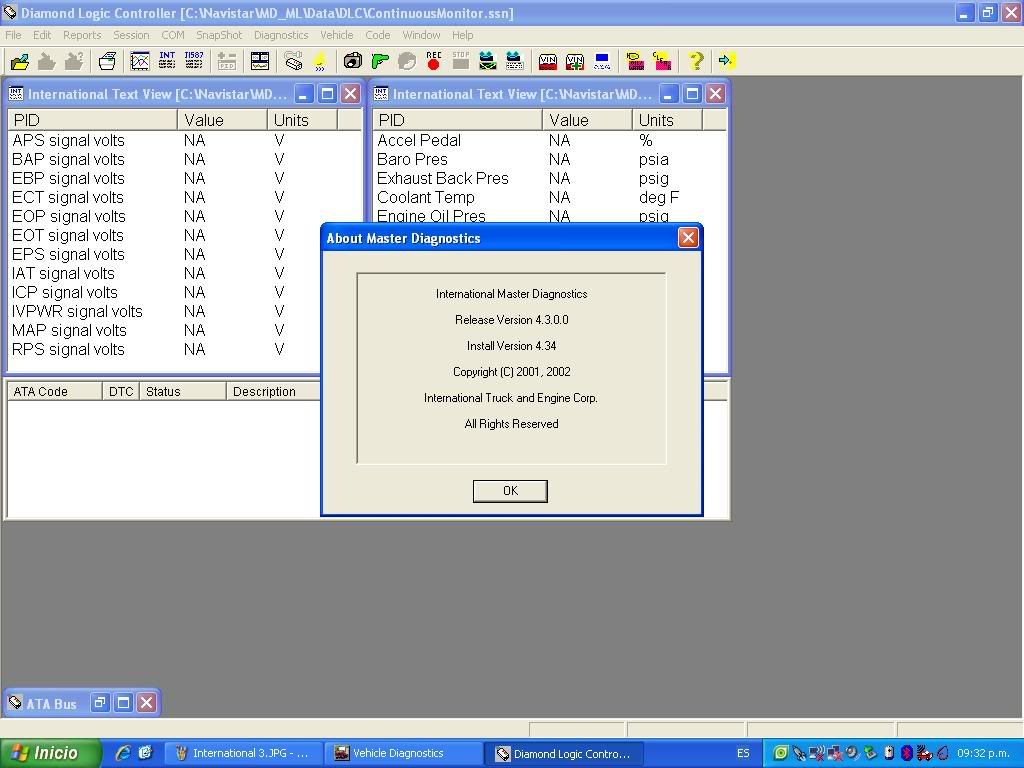Open the gauge panel toolbar icon
This screenshot has height=768, width=1024.
coord(260,61)
